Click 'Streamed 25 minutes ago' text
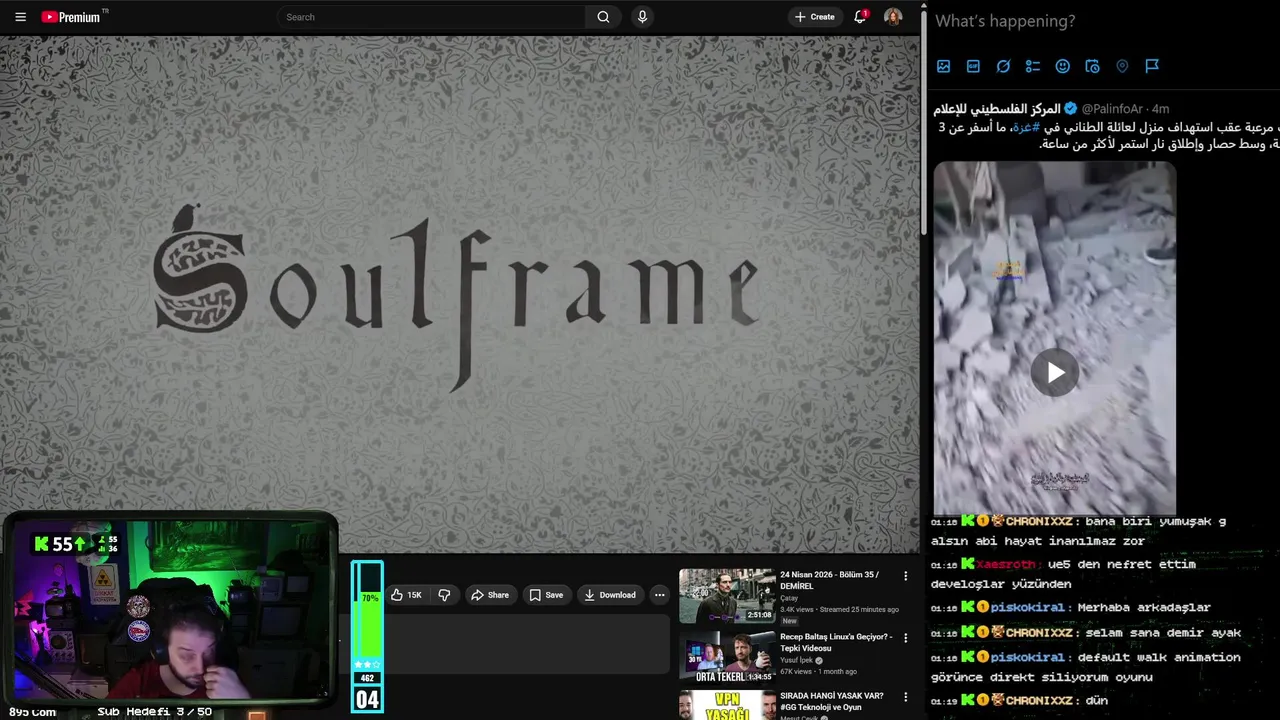The image size is (1280, 720). (x=858, y=609)
